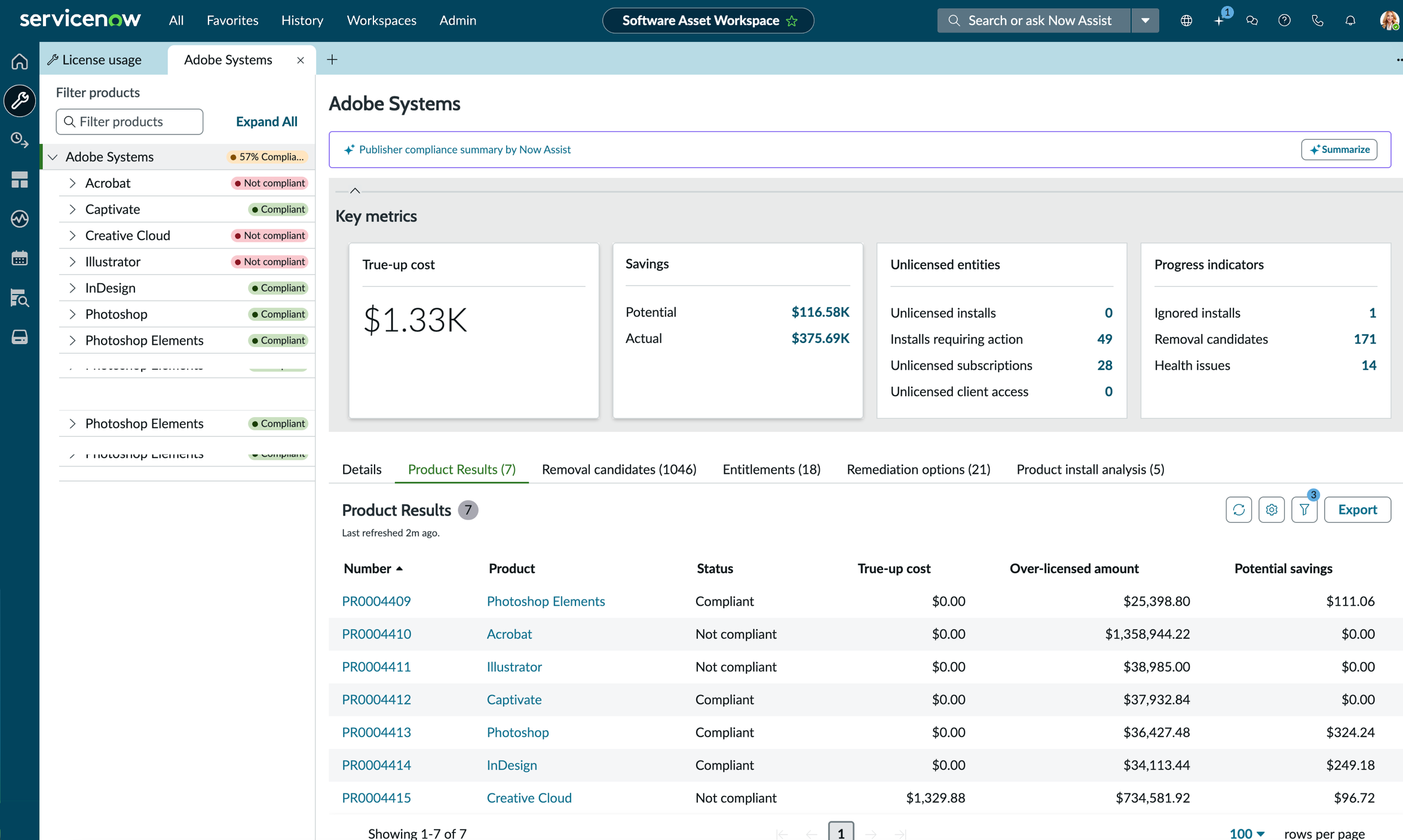Image resolution: width=1403 pixels, height=840 pixels.
Task: Open the Acrobat product link in table
Action: (x=509, y=634)
